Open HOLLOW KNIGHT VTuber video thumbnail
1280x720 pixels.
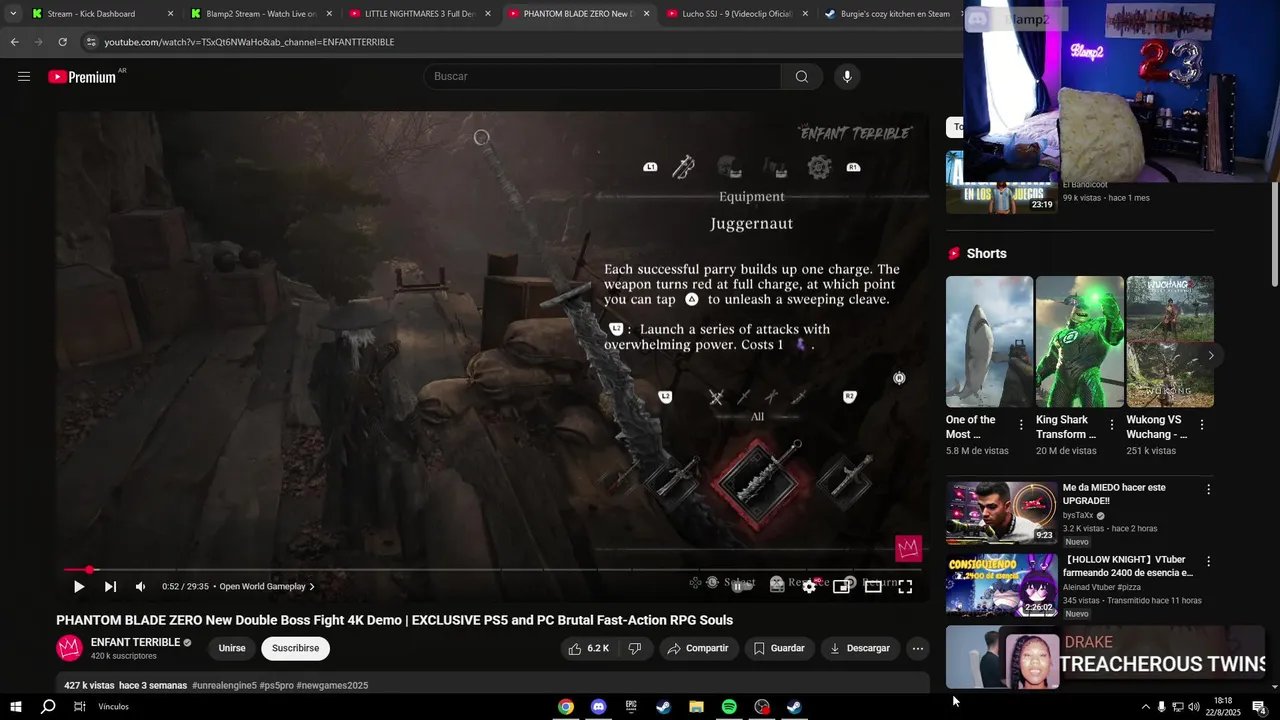[1001, 585]
